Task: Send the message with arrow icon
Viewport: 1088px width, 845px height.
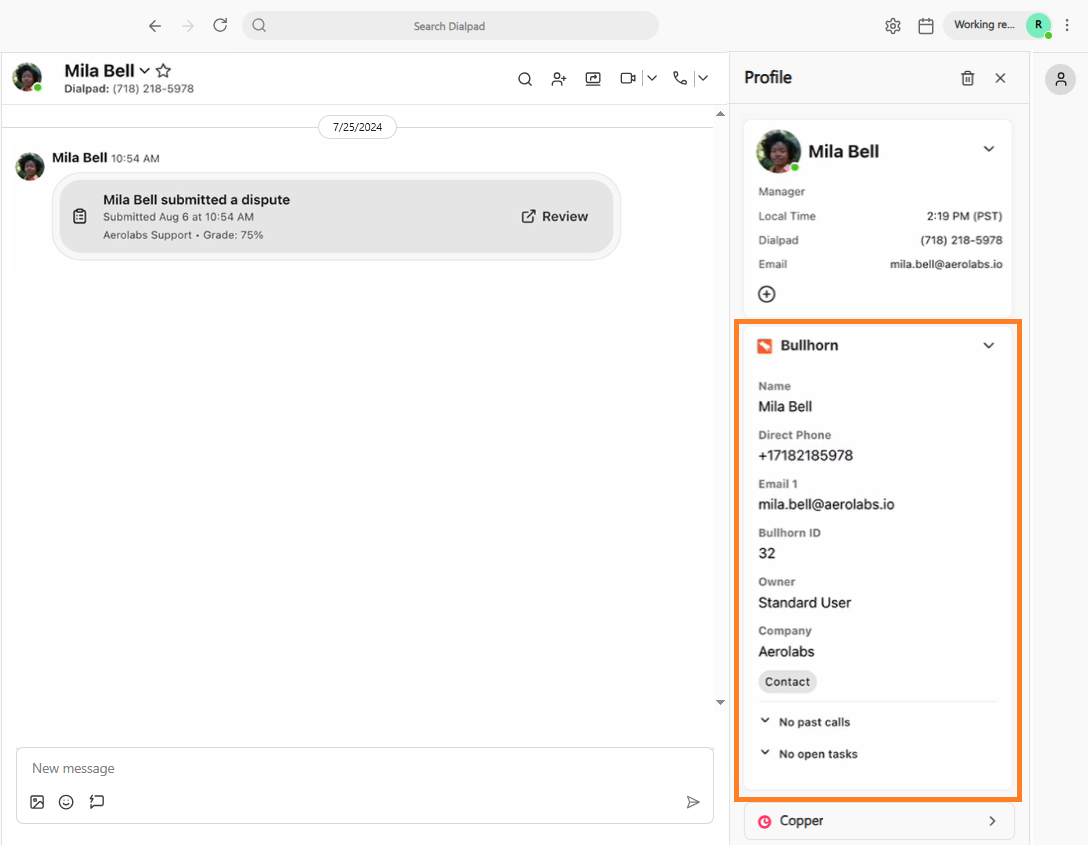Action: coord(692,802)
